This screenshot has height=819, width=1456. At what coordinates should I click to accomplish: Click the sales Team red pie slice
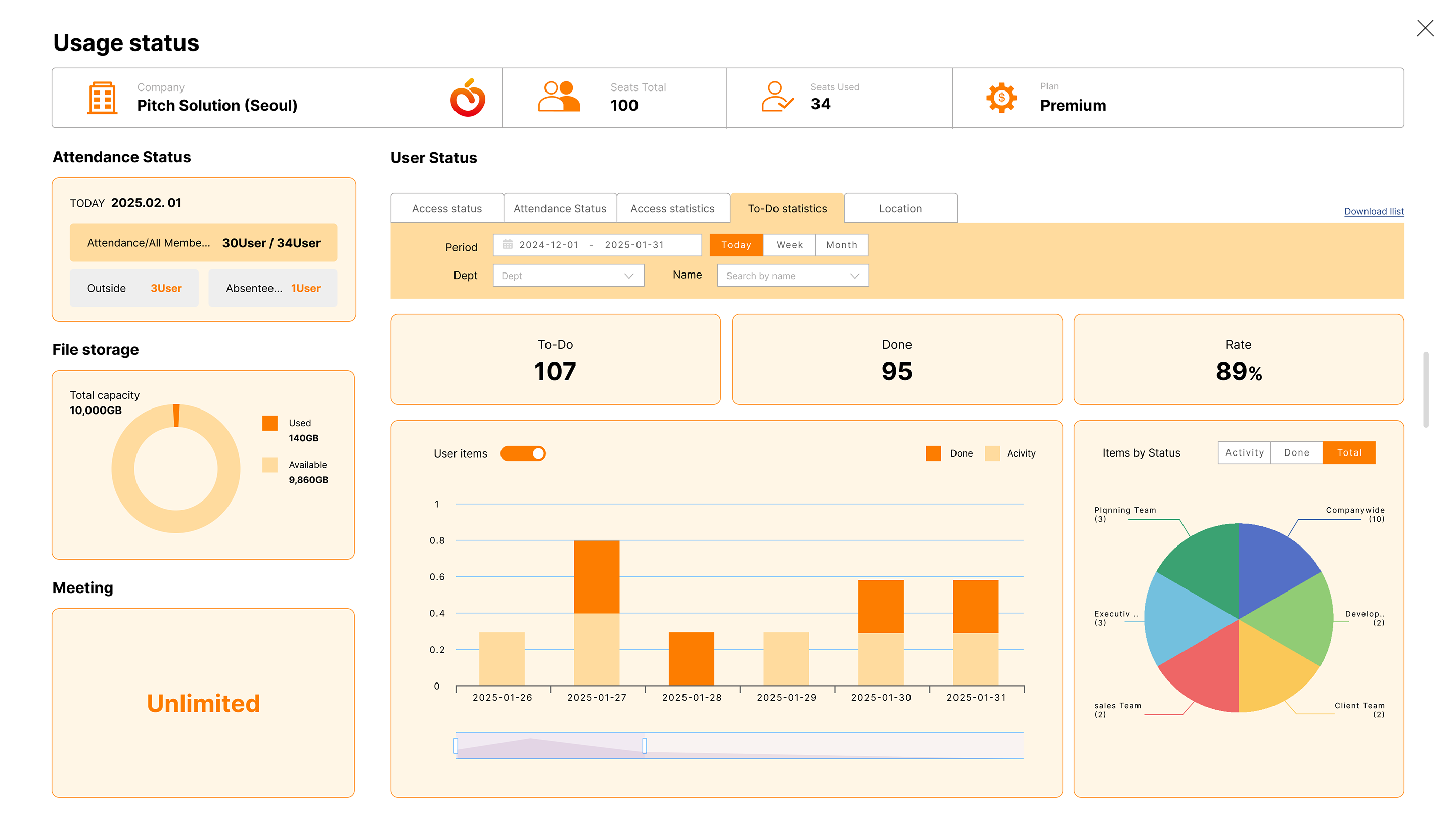tap(1208, 672)
